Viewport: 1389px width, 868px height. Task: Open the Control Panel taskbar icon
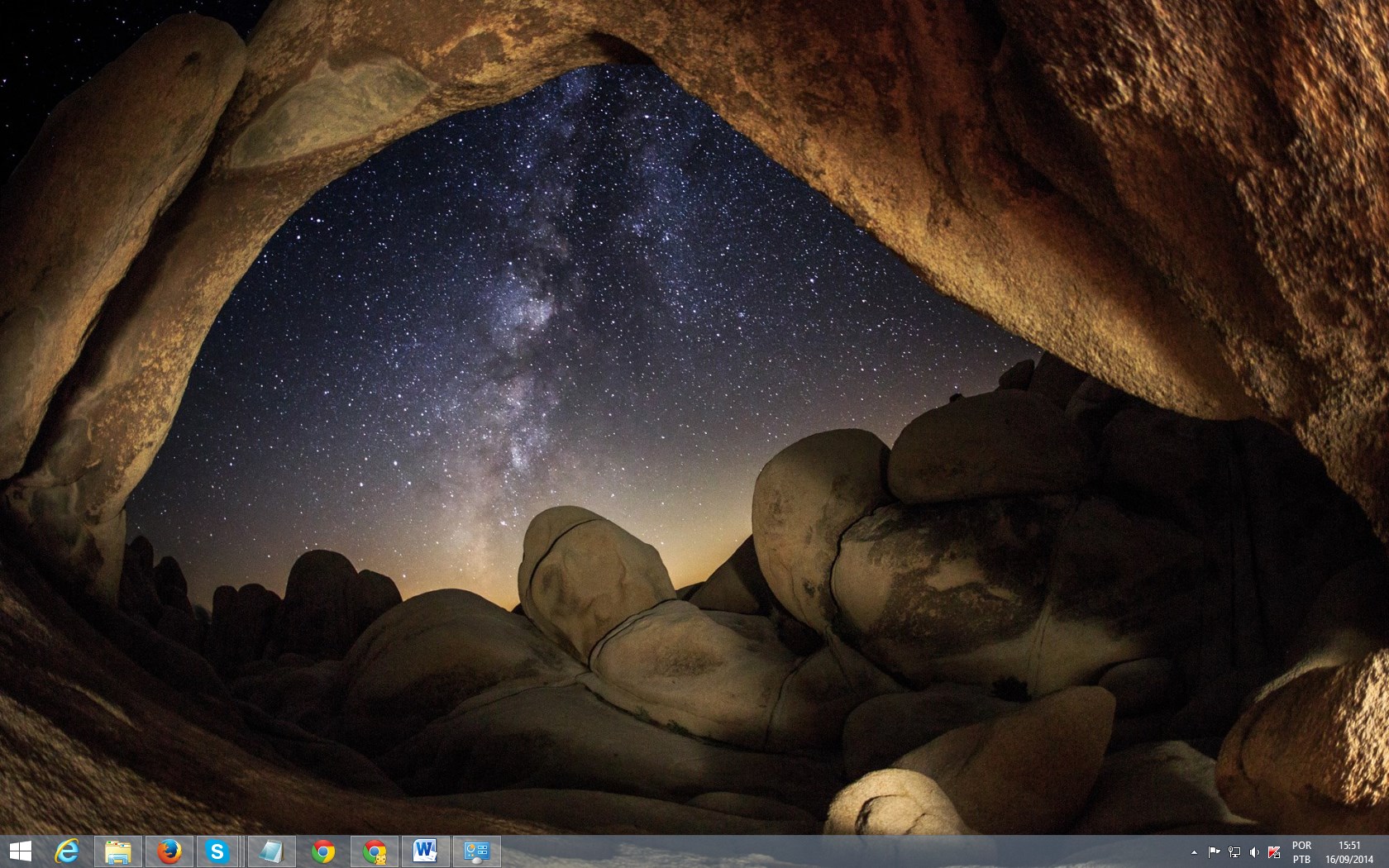click(477, 851)
